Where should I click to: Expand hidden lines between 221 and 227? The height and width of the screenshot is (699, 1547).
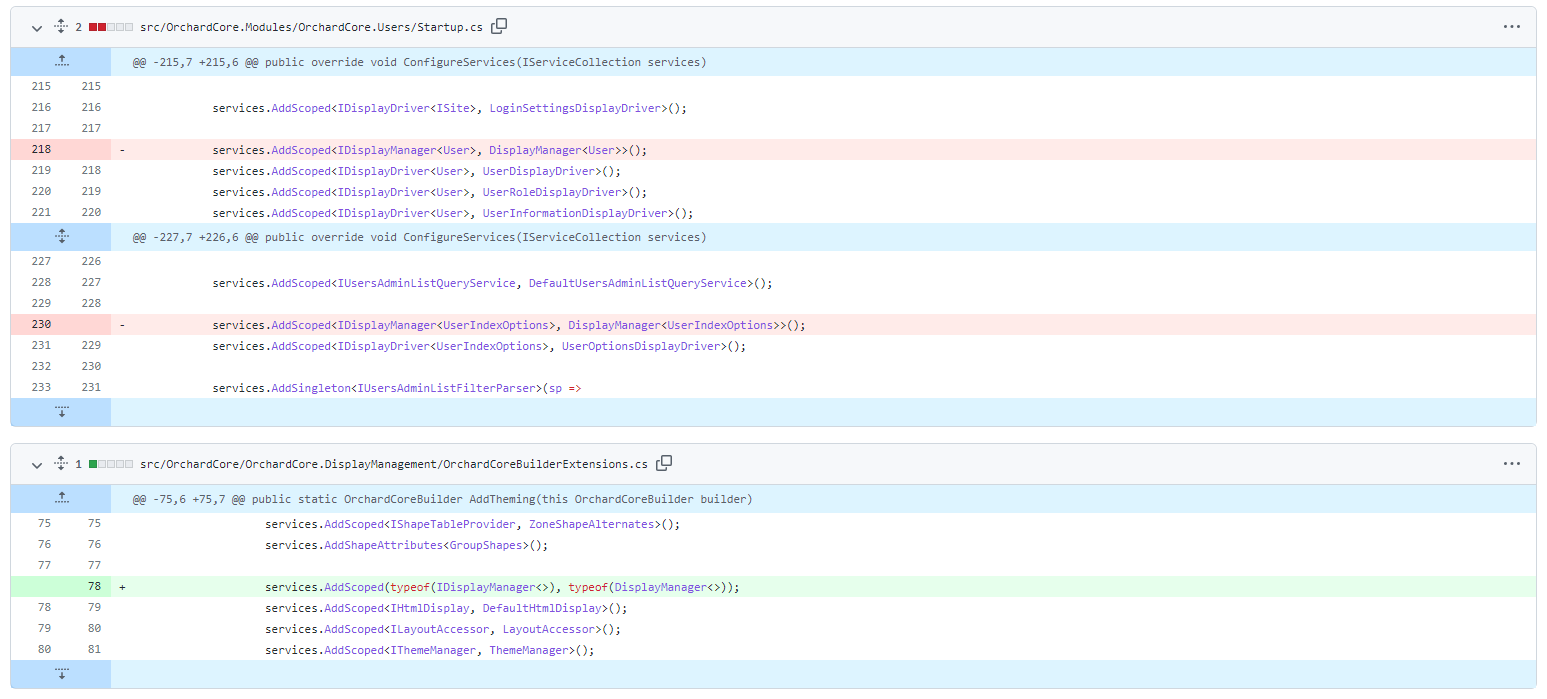[61, 237]
